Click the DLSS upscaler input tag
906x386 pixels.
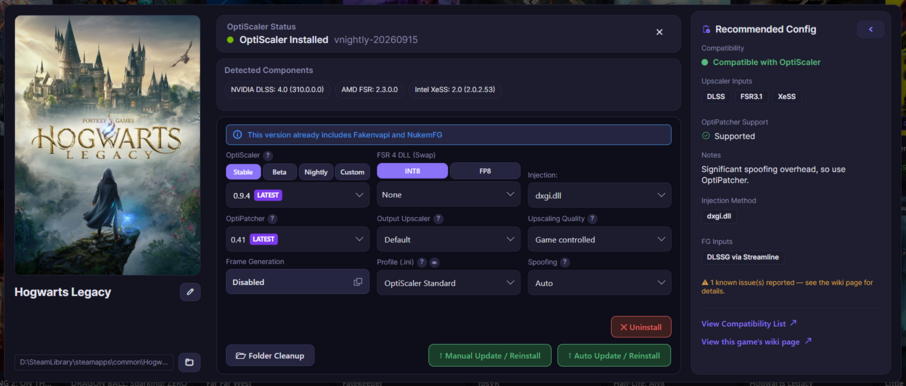(x=715, y=96)
